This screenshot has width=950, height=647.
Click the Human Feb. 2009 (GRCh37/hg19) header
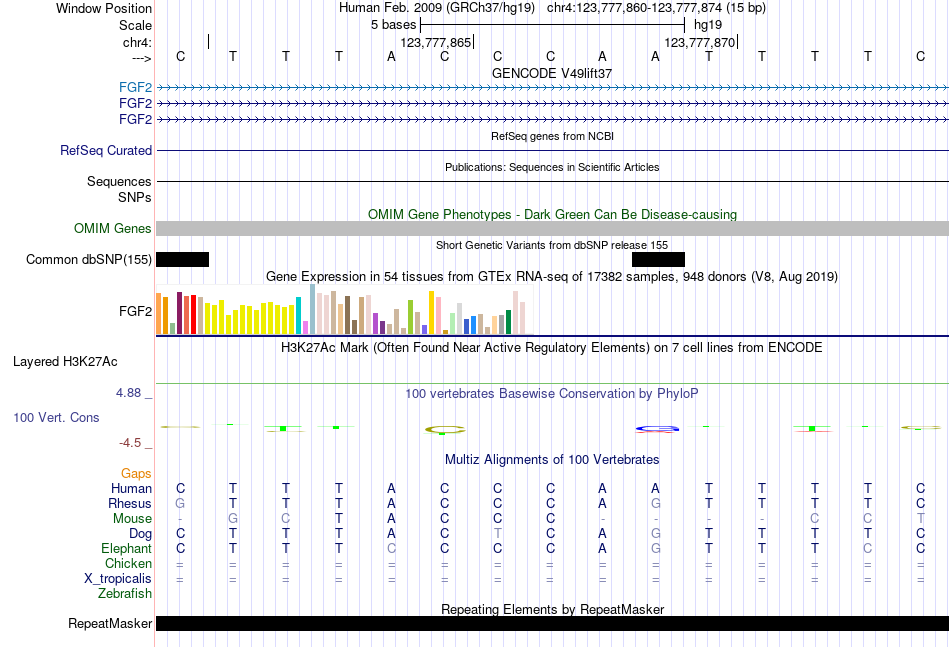pos(437,8)
